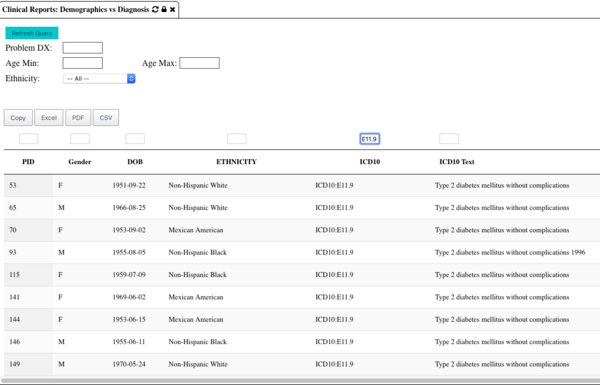Select PID 141 cell
The image size is (600, 385).
[x=28, y=297]
